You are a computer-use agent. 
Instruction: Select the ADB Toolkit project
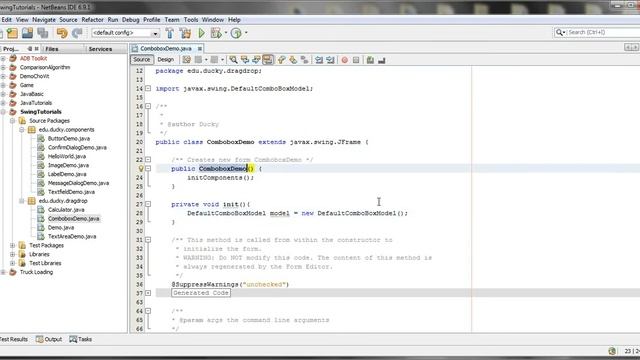tap(33, 58)
